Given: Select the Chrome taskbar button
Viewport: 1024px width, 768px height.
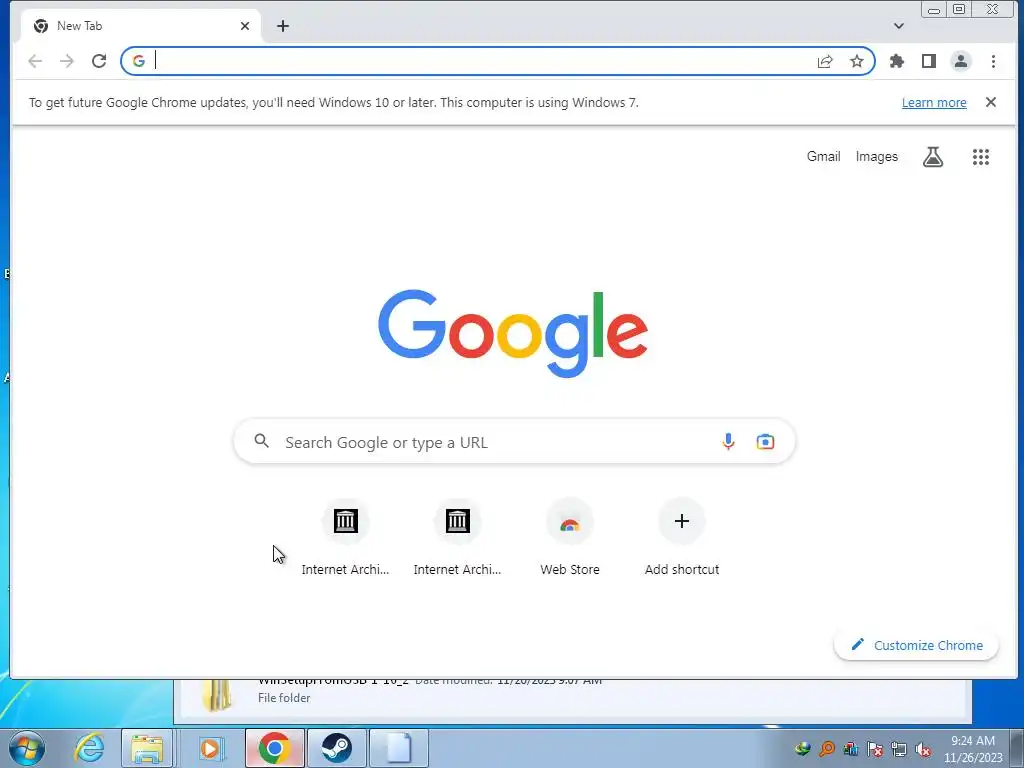Looking at the screenshot, I should [275, 748].
